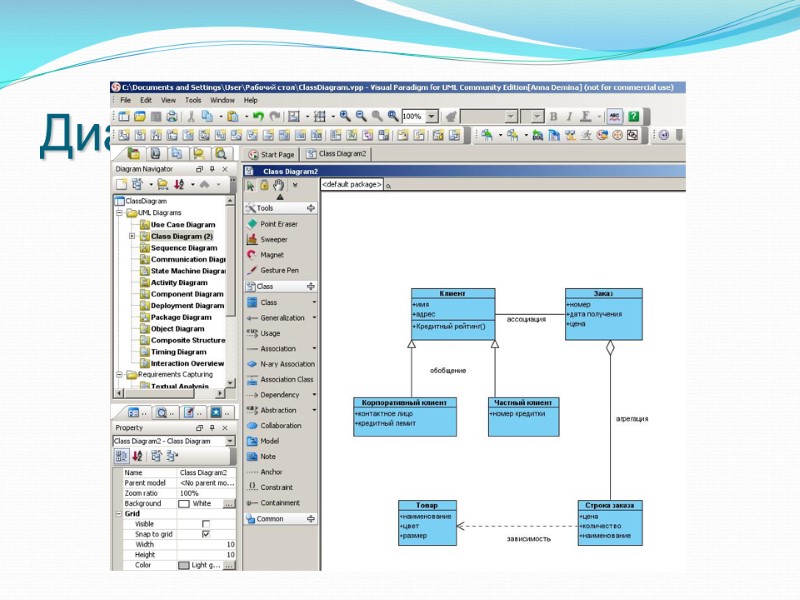Click the Cut scissors icon
The image size is (800, 600).
(191, 116)
